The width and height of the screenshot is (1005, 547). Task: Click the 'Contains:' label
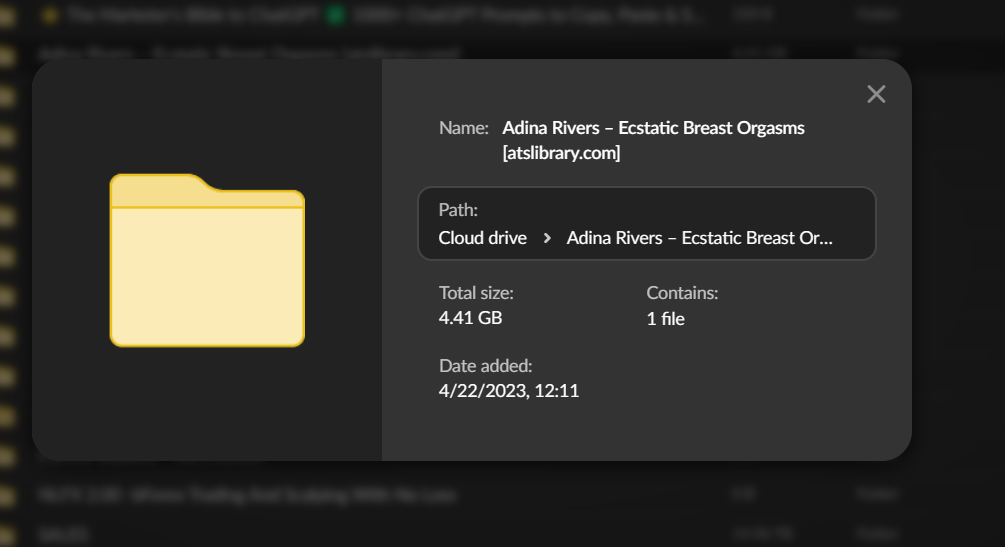[682, 293]
